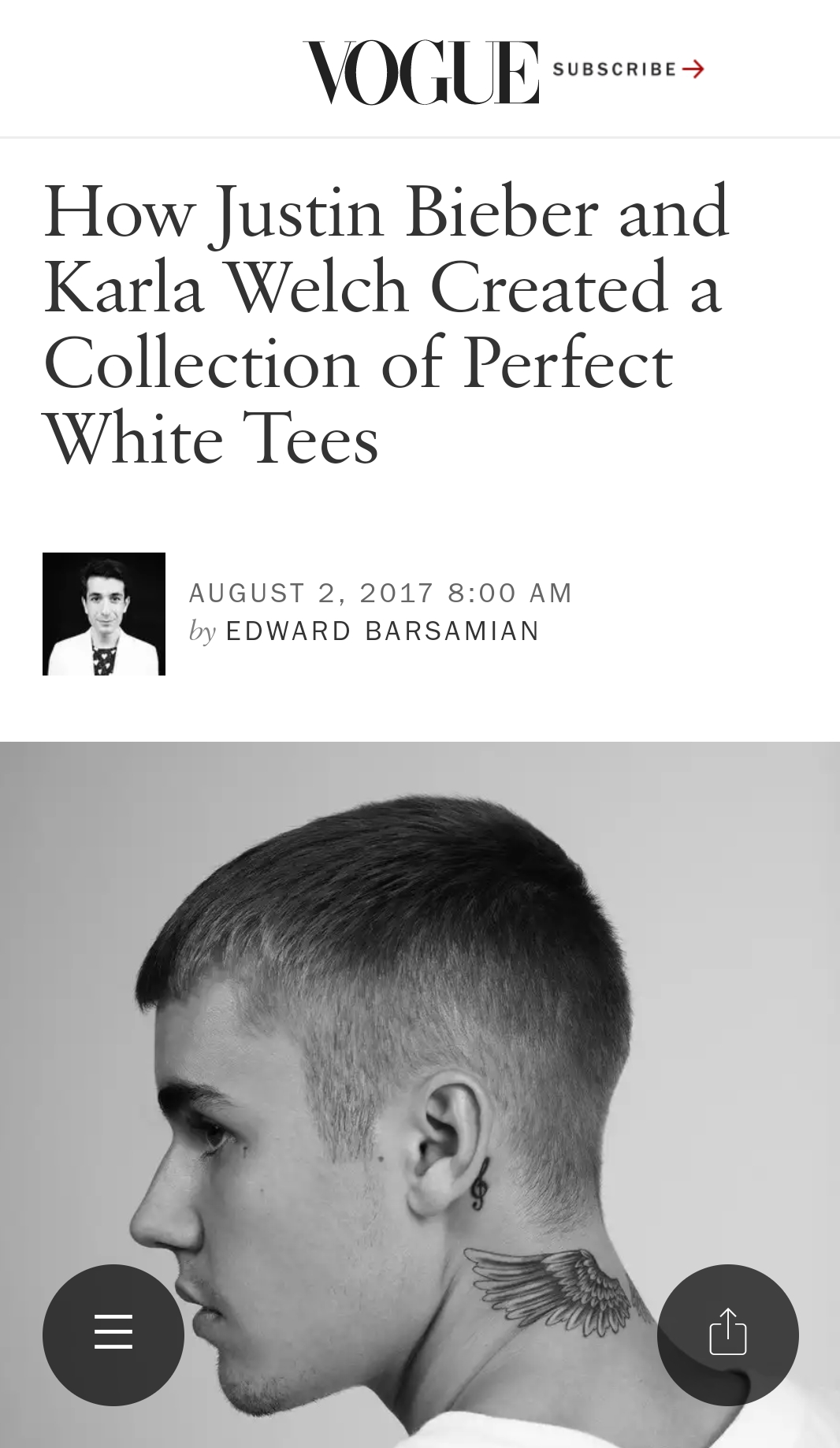
Task: Click the red arrow beside Subscribe
Action: (693, 69)
